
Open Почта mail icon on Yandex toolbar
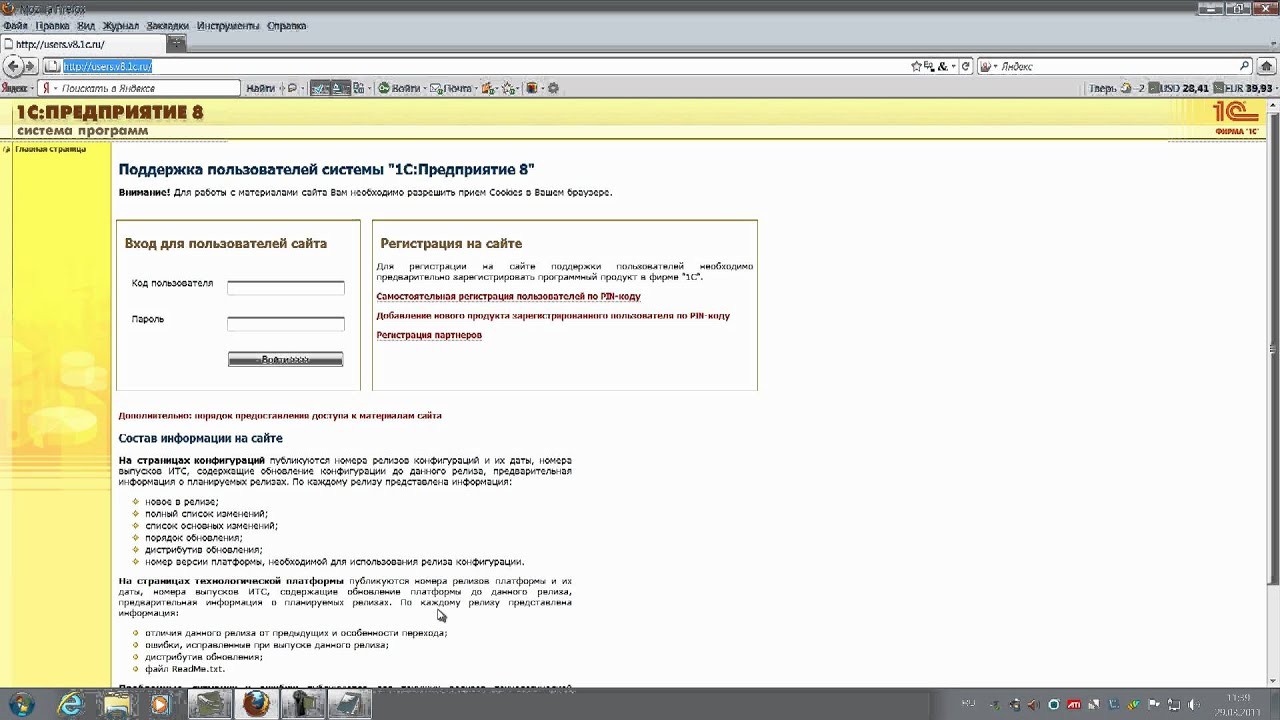pos(452,88)
